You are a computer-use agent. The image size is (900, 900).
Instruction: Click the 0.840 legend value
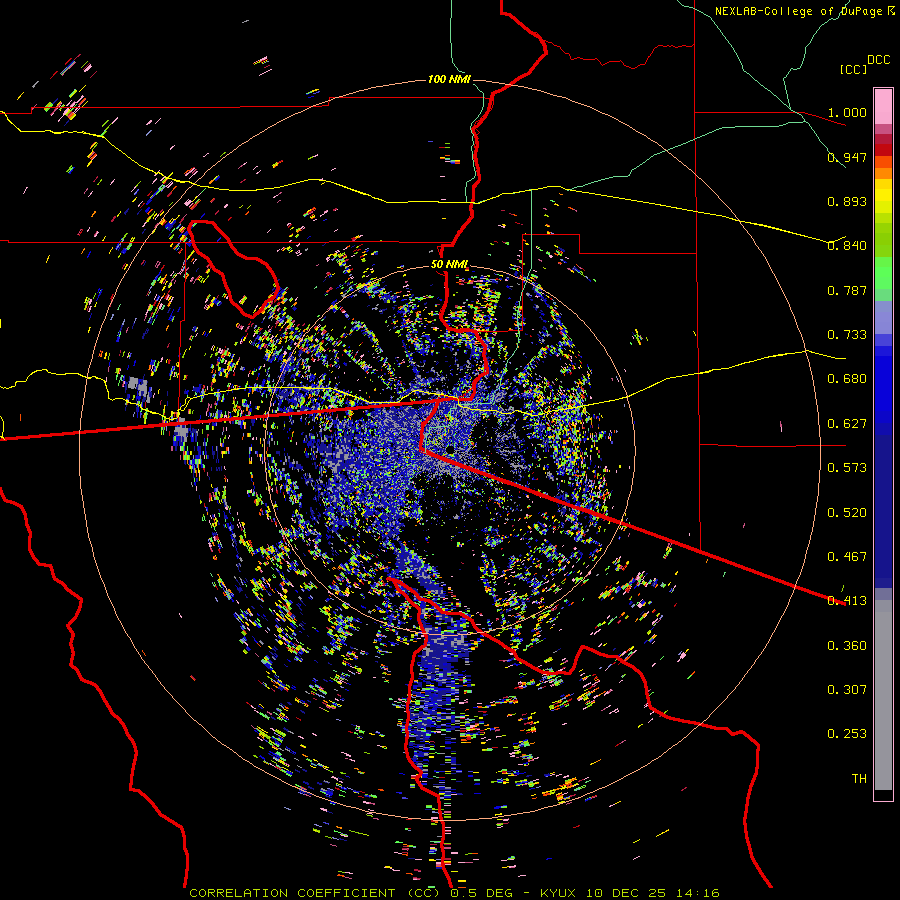pos(847,246)
